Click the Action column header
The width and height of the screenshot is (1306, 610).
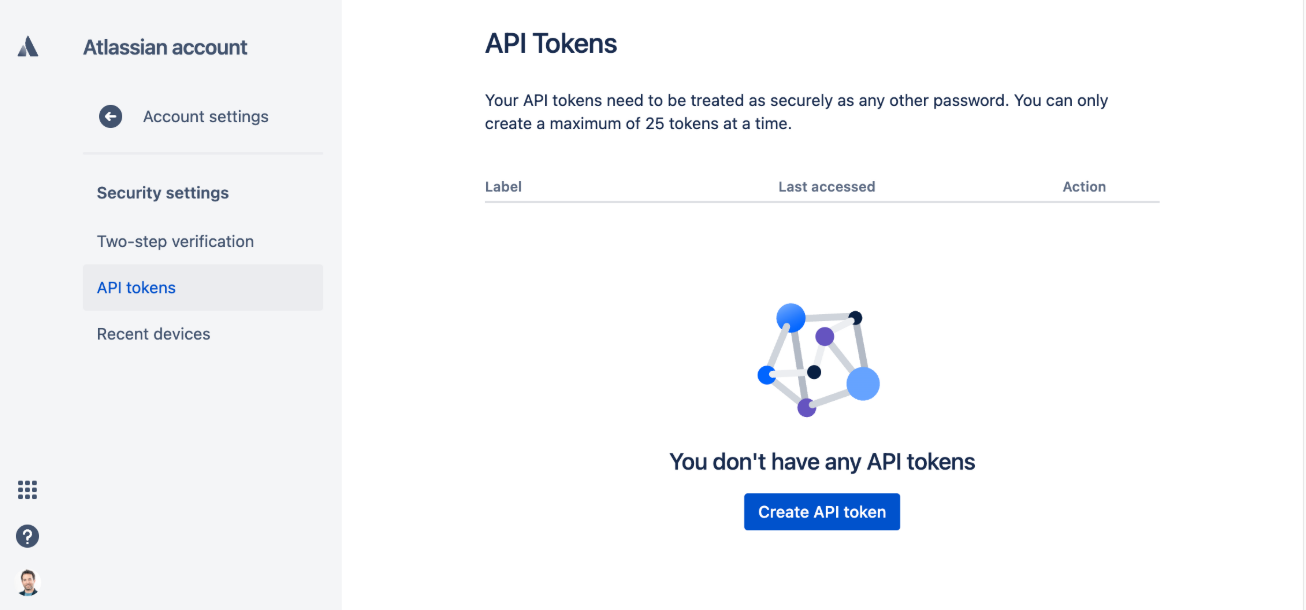coord(1084,186)
